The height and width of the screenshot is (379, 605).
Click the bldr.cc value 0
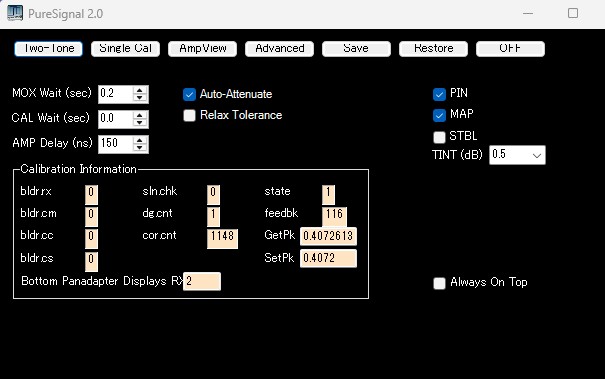91,238
